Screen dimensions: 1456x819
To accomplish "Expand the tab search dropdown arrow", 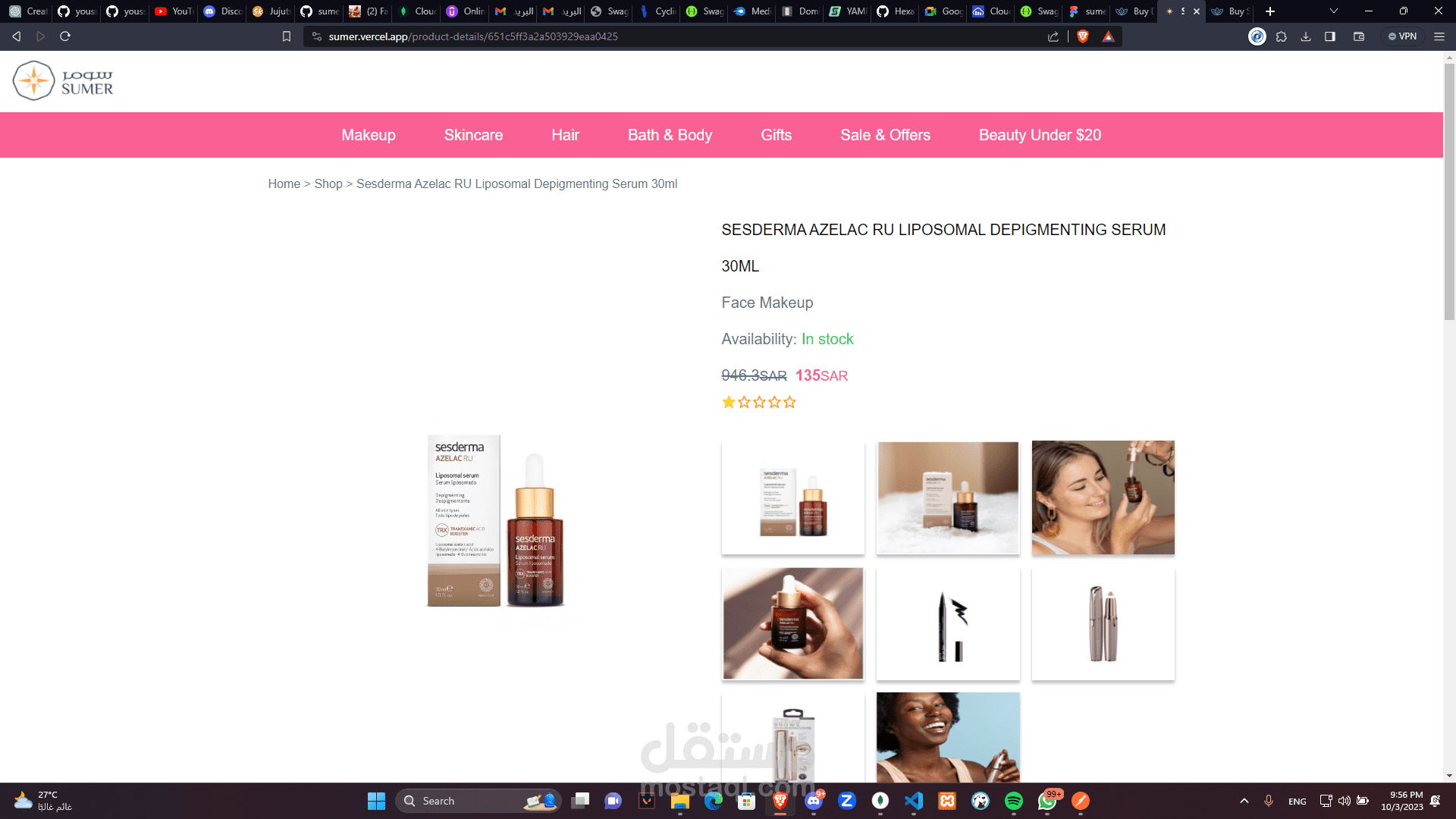I will point(1334,11).
